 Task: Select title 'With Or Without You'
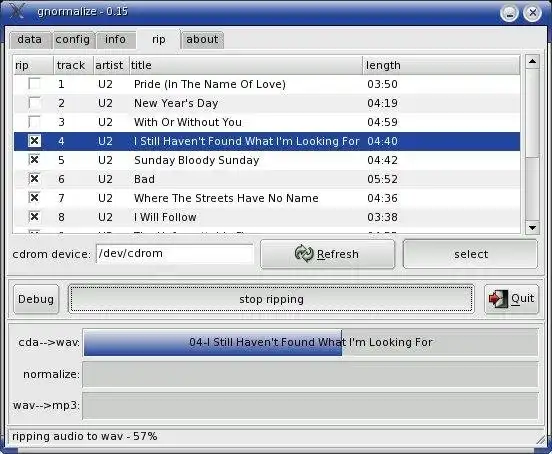[x=188, y=122]
